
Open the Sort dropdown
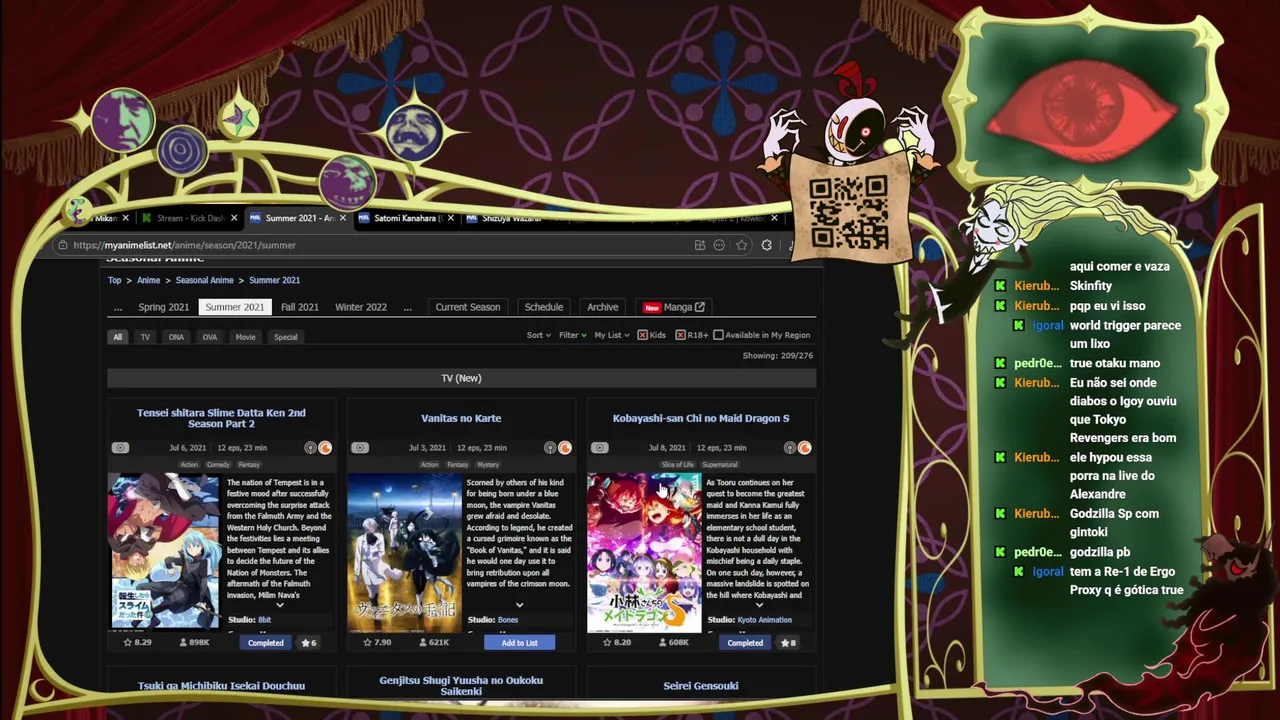538,335
